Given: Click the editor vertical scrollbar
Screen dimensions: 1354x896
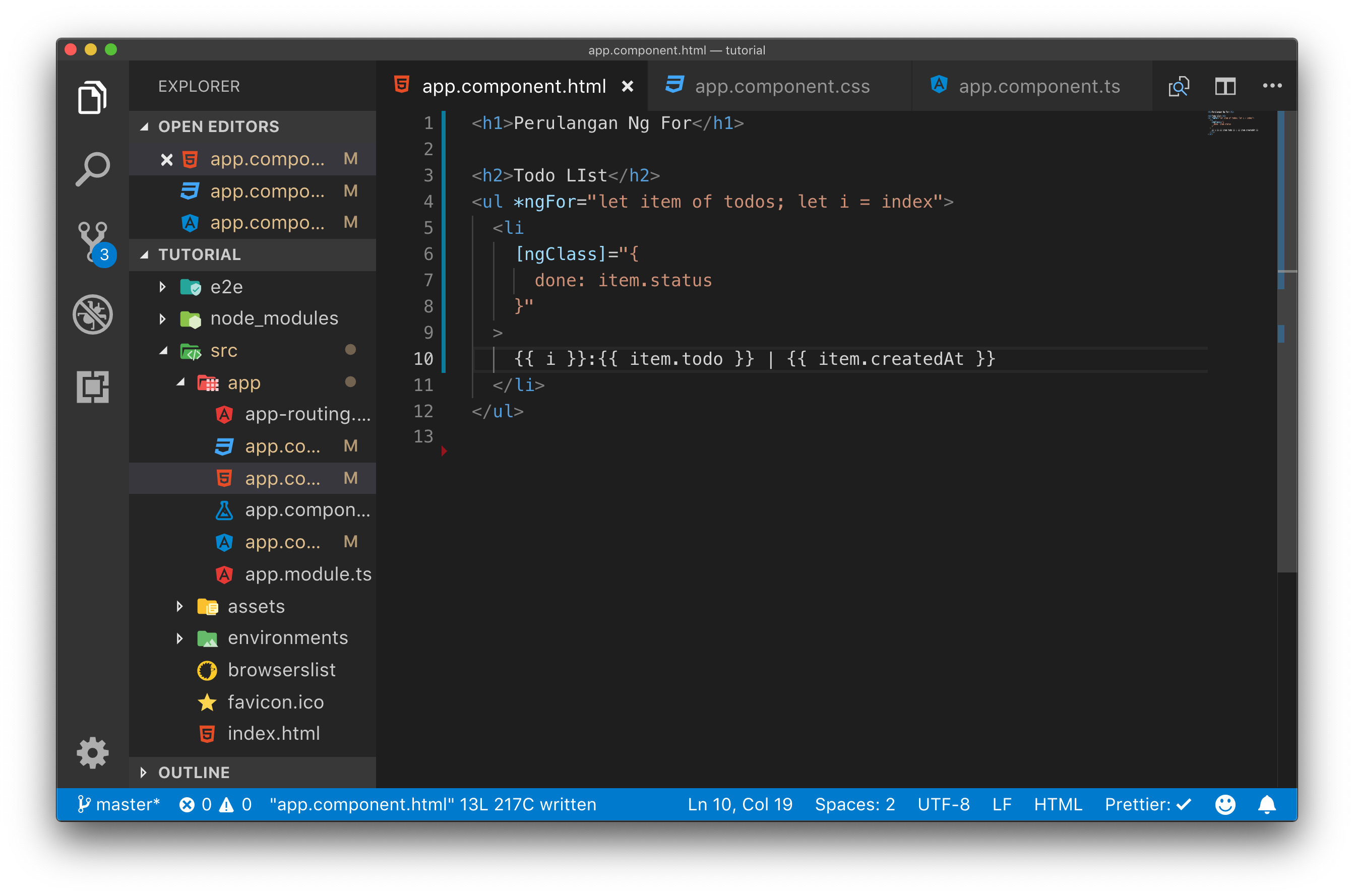Looking at the screenshot, I should click(1287, 341).
